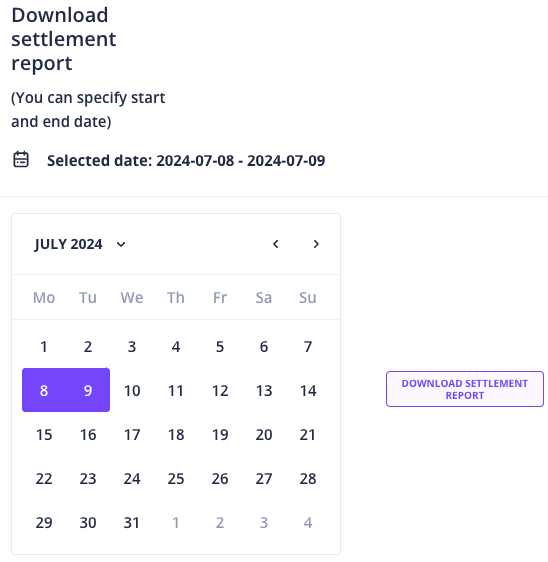Choose July 14 in the Sunday column
Viewport: 548px width, 562px height.
(308, 390)
